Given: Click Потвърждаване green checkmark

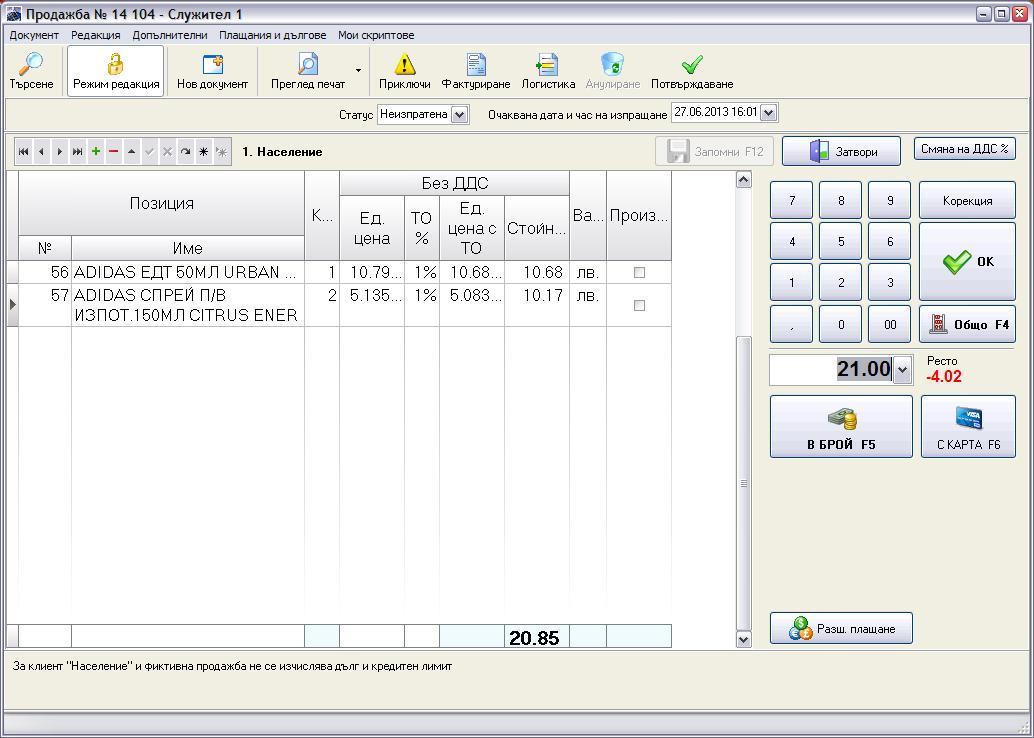Looking at the screenshot, I should pyautogui.click(x=692, y=71).
